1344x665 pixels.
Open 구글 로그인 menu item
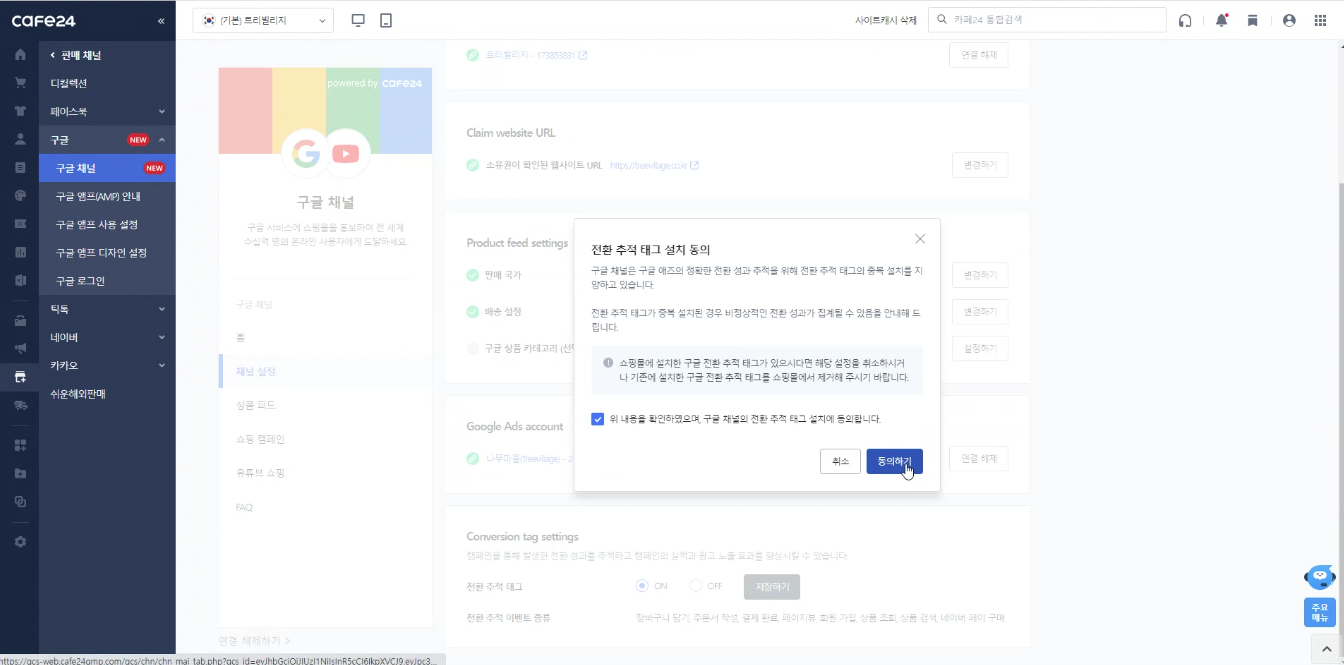click(107, 281)
